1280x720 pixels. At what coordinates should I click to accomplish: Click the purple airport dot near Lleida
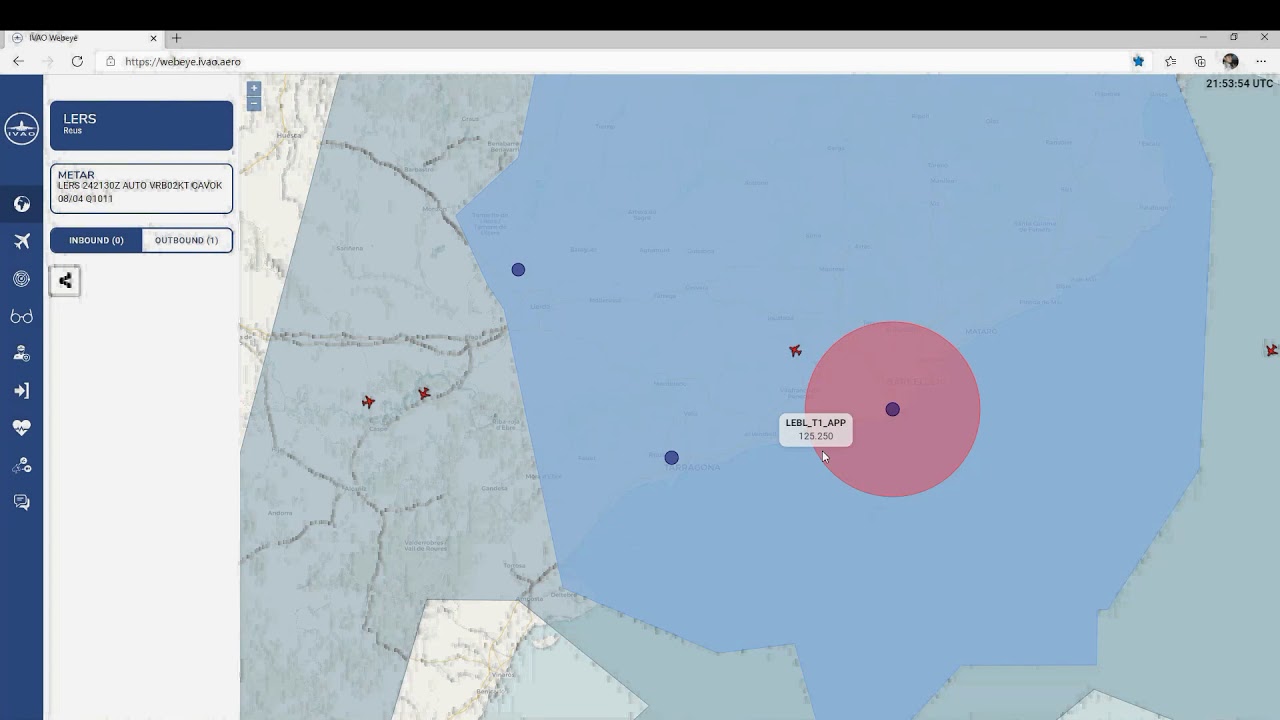coord(518,270)
